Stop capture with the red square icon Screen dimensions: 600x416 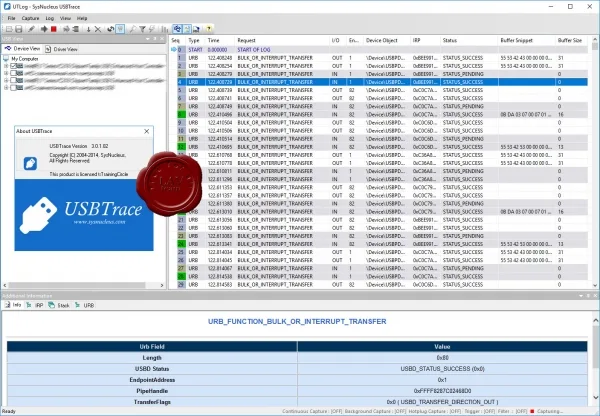[x=54, y=29]
